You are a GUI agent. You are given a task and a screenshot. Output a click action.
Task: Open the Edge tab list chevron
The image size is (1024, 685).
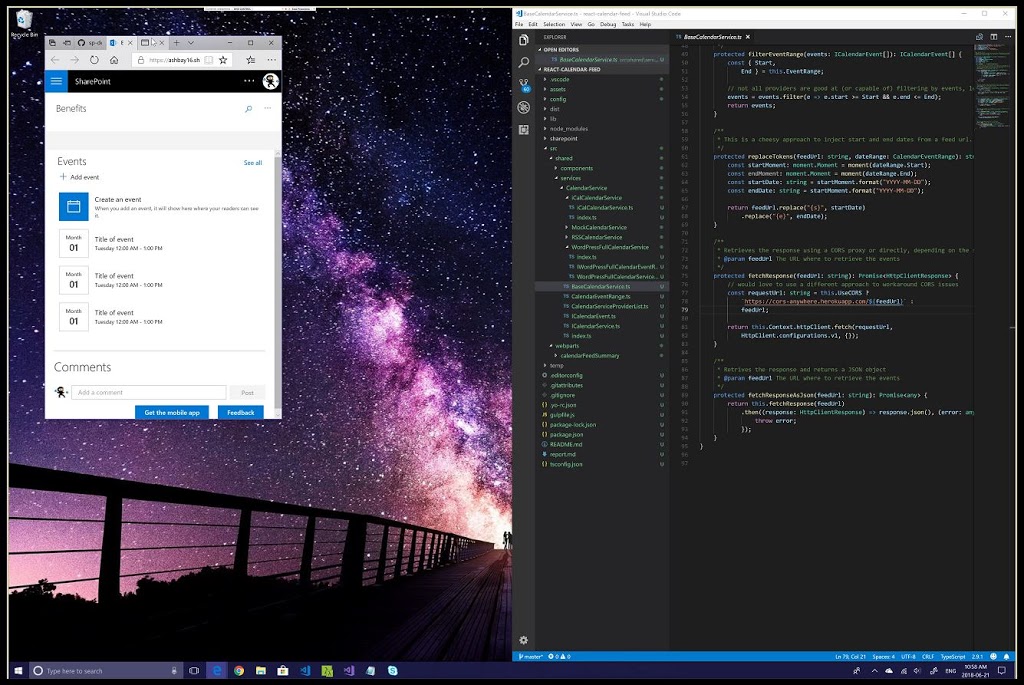tap(191, 42)
